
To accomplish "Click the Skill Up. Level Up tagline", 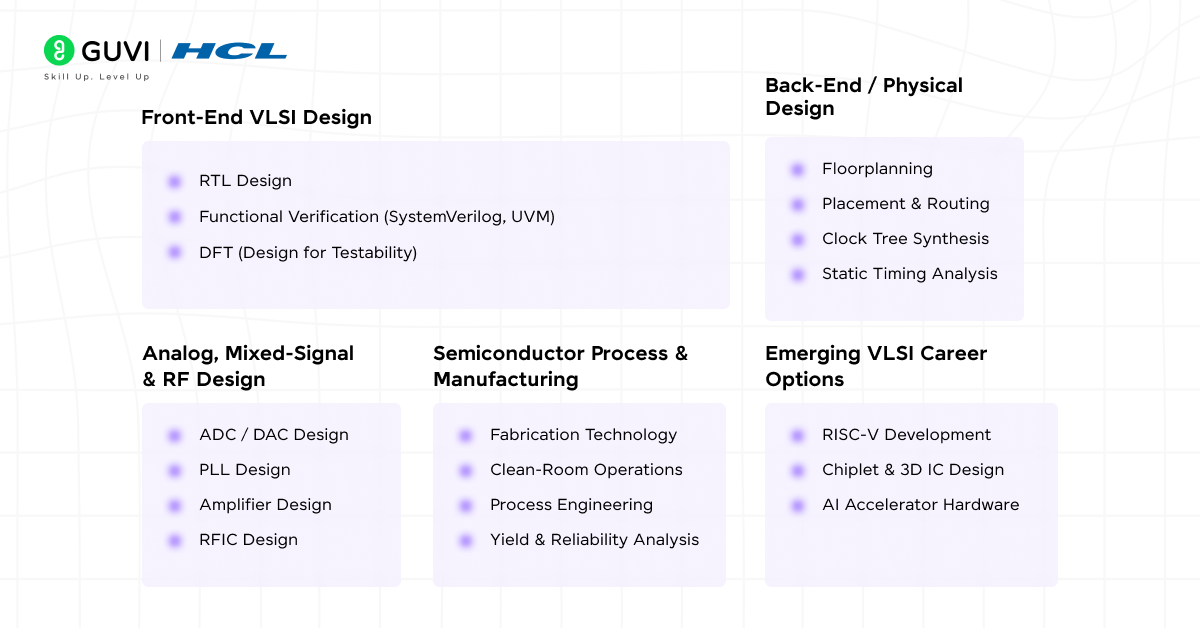I will point(96,77).
